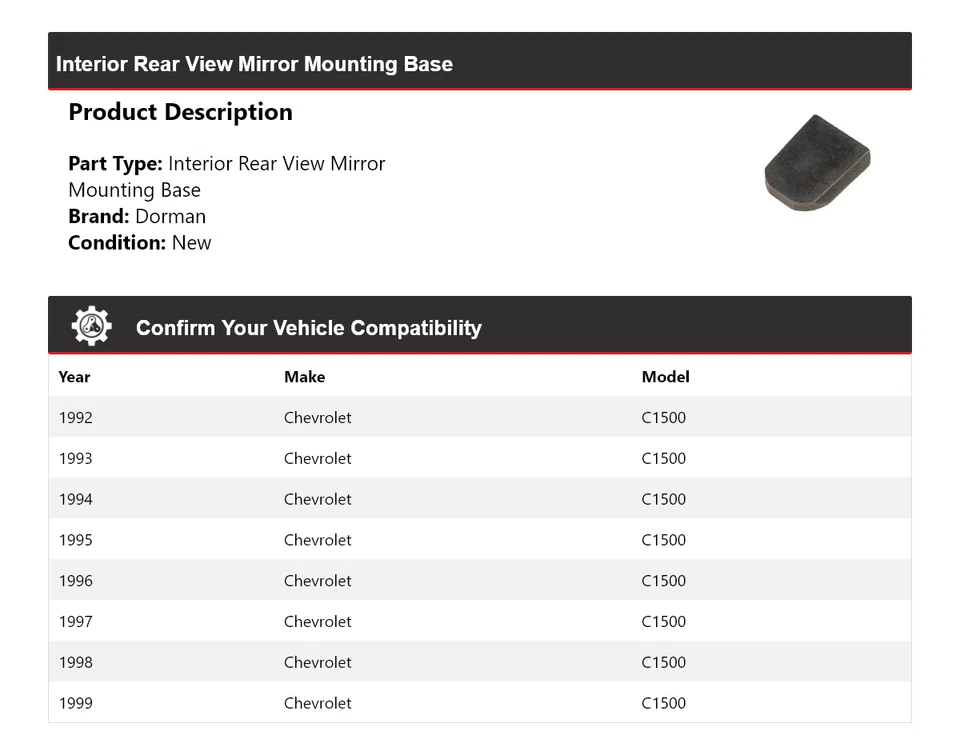Click the Condition: New text
Viewport: 960px width, 755px height.
[x=140, y=242]
